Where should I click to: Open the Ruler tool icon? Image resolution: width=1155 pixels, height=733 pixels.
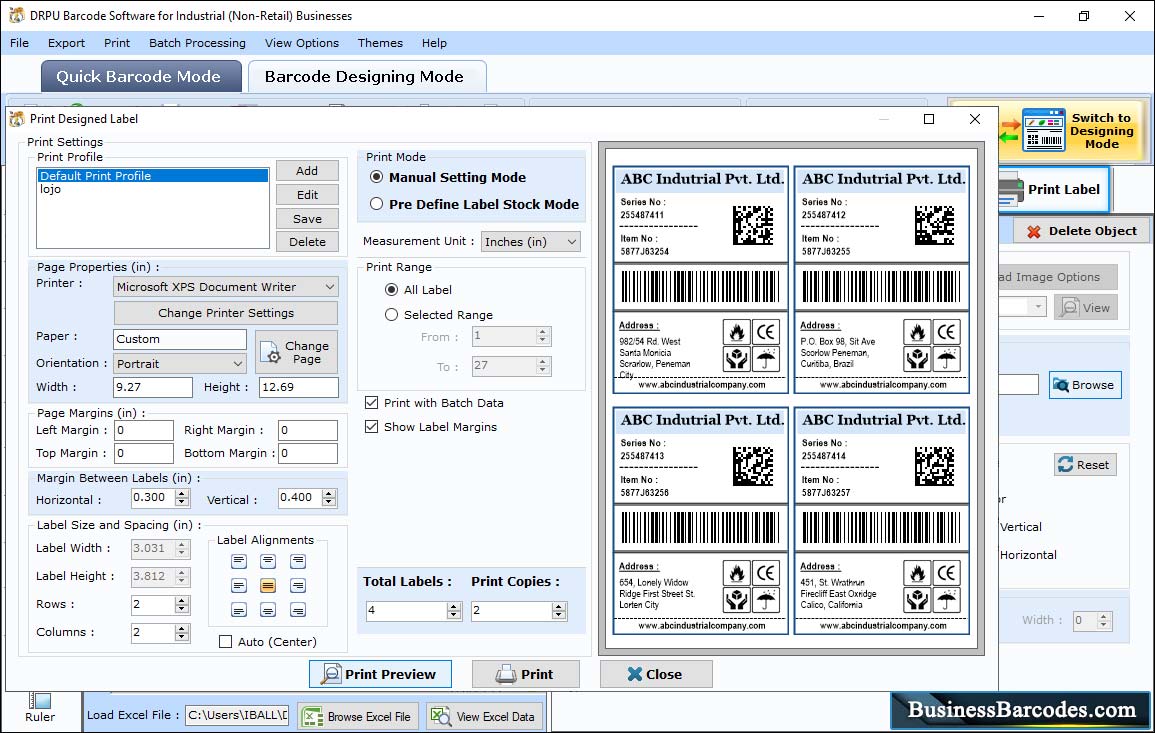pos(40,701)
